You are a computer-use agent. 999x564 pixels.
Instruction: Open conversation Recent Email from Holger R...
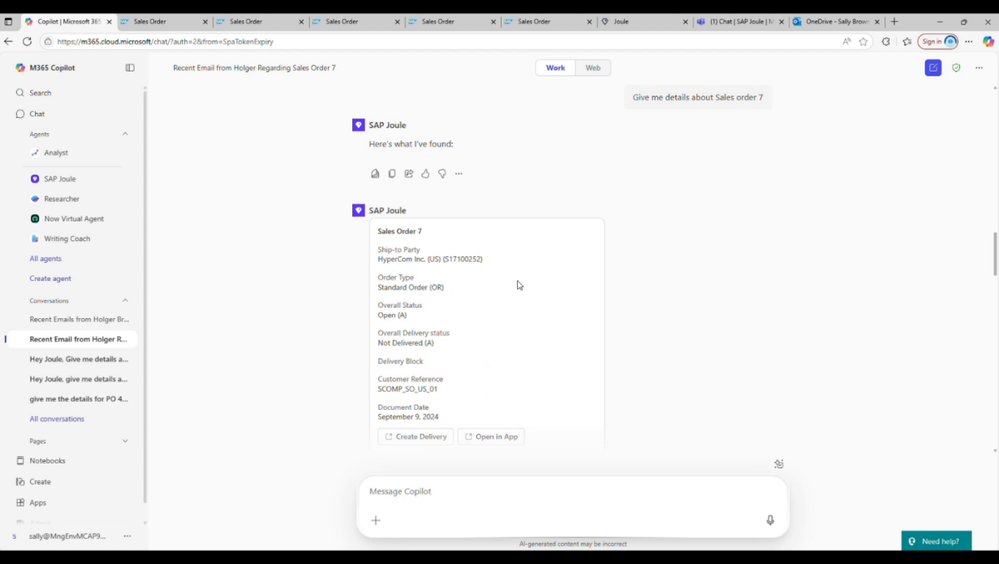78,339
